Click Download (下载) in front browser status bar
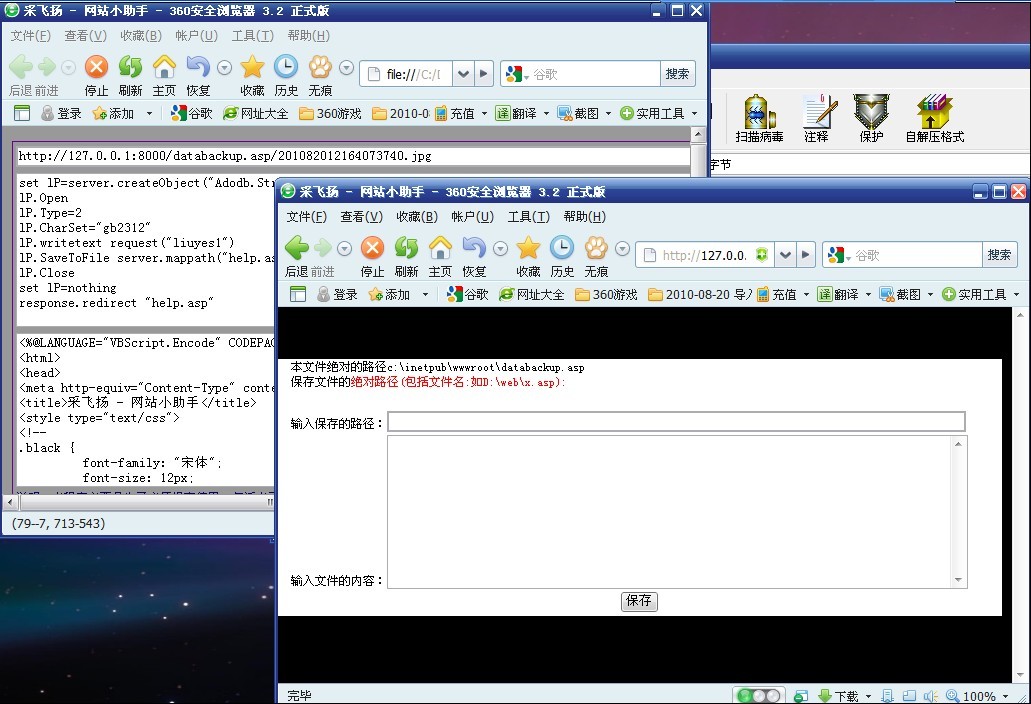Screen dimensions: 1031x704 [839, 695]
